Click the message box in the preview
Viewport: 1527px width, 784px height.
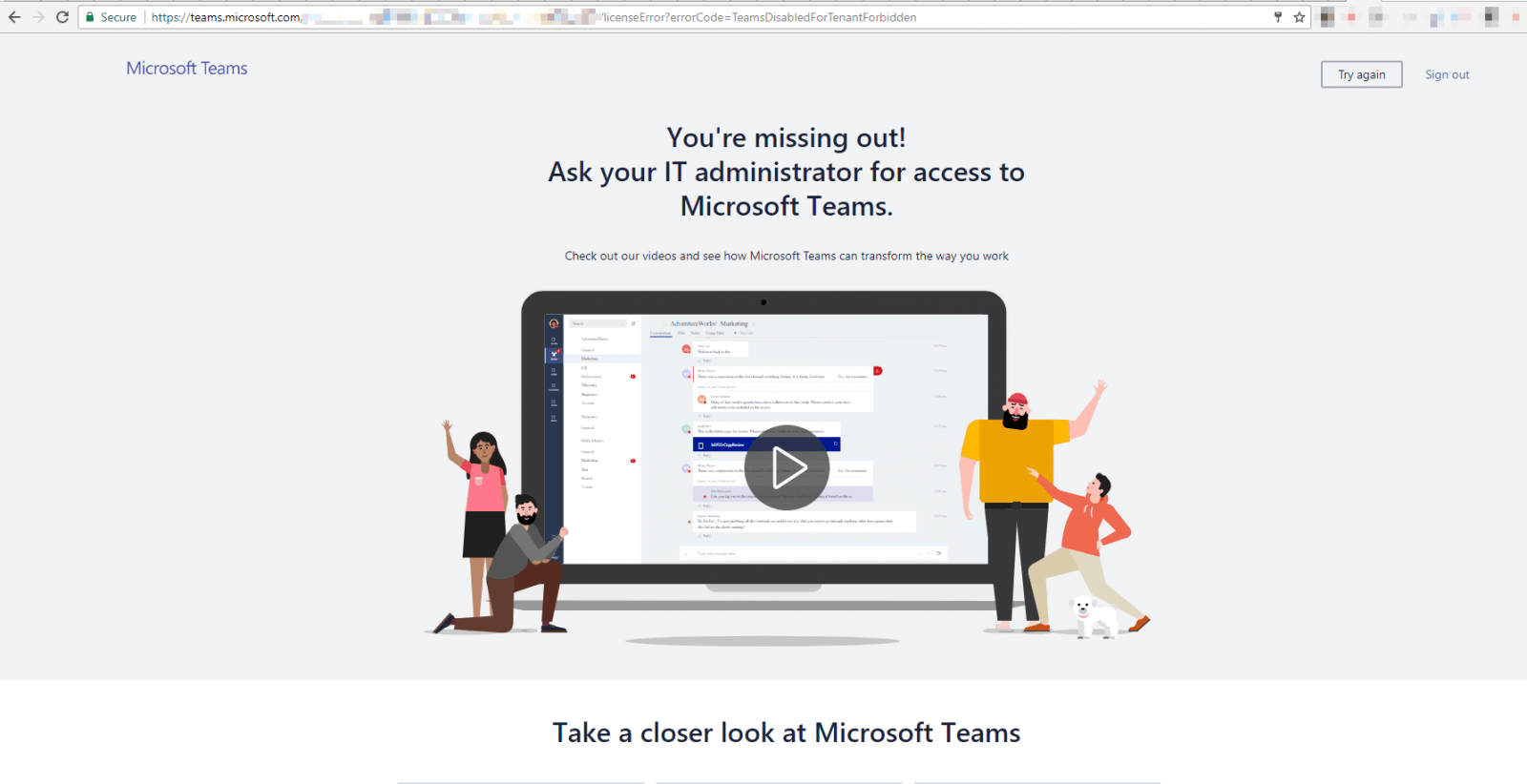(811, 553)
